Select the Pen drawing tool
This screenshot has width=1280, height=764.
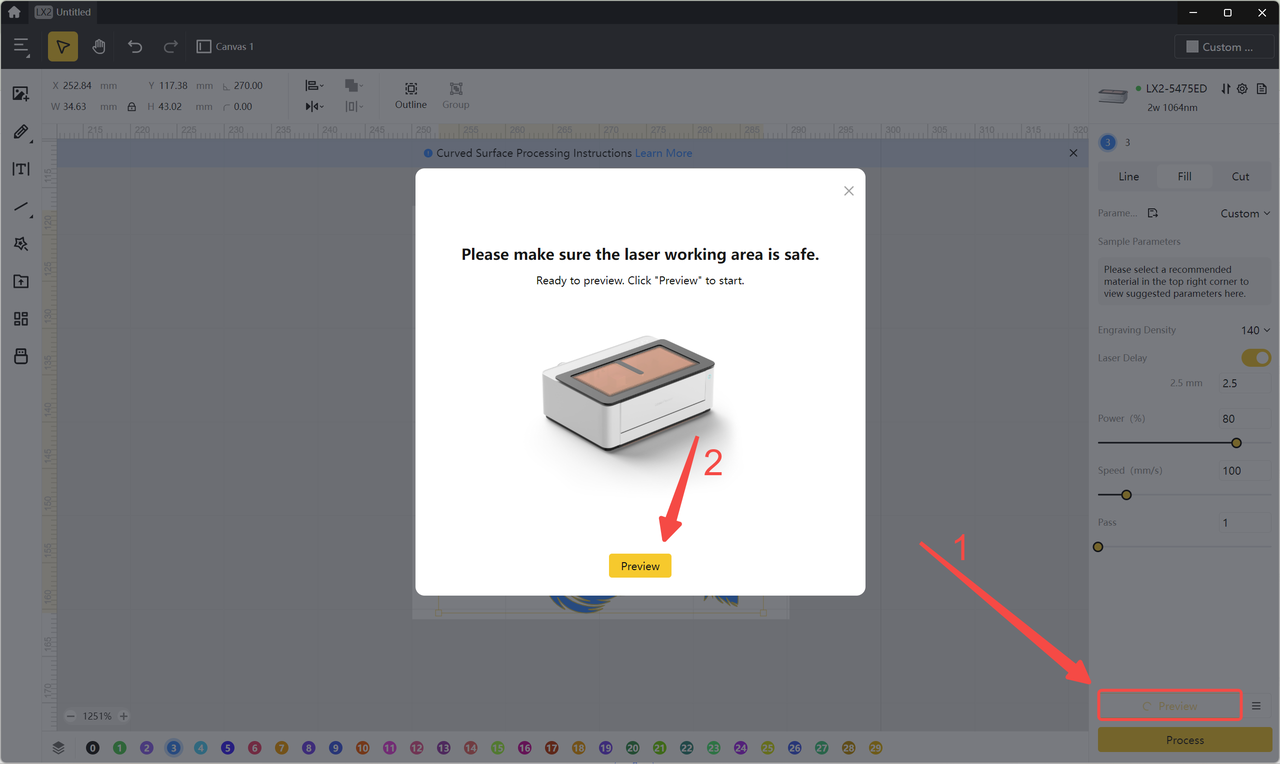[20, 132]
